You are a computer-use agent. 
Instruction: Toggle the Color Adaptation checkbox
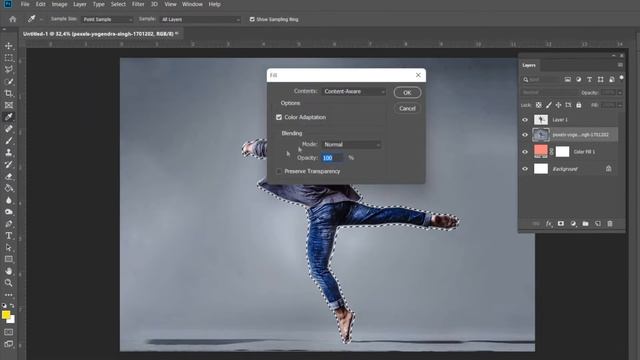pos(279,117)
